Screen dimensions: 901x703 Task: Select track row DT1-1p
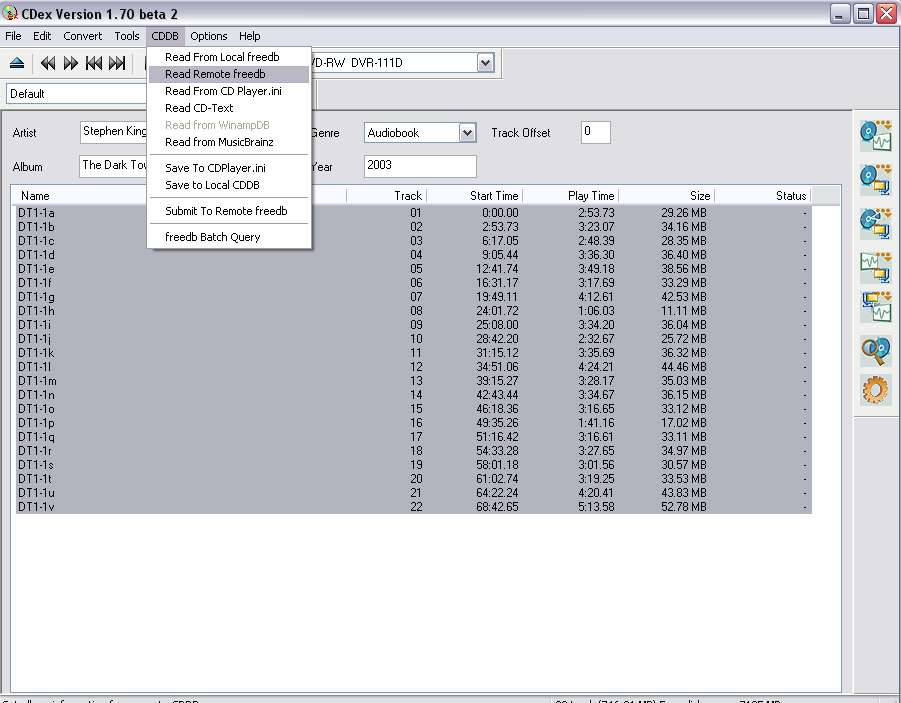[x=413, y=422]
